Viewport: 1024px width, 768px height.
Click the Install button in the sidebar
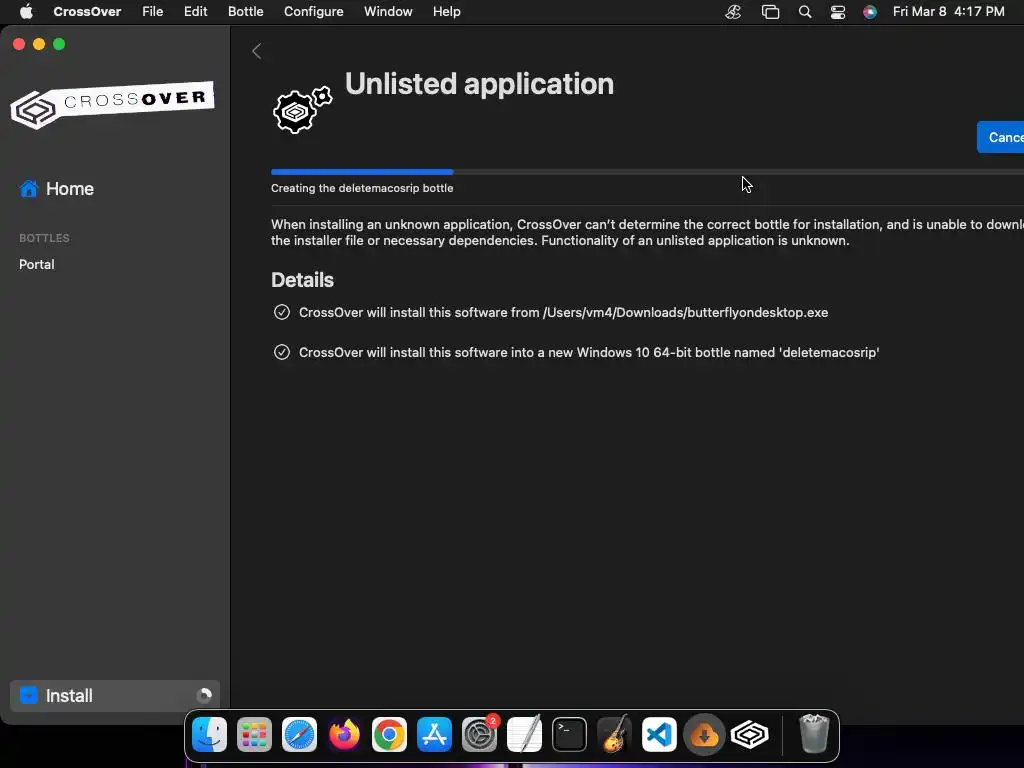[x=115, y=696]
